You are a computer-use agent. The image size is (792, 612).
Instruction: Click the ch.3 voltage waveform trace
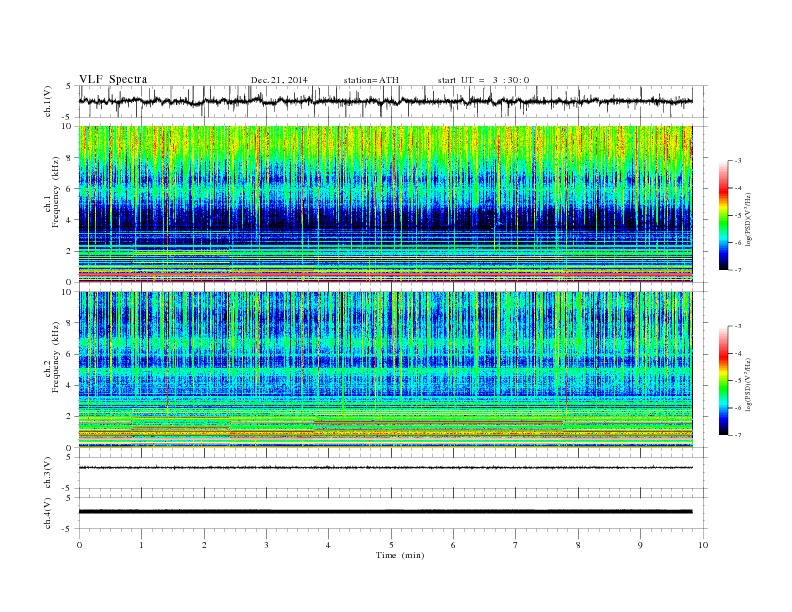385,468
